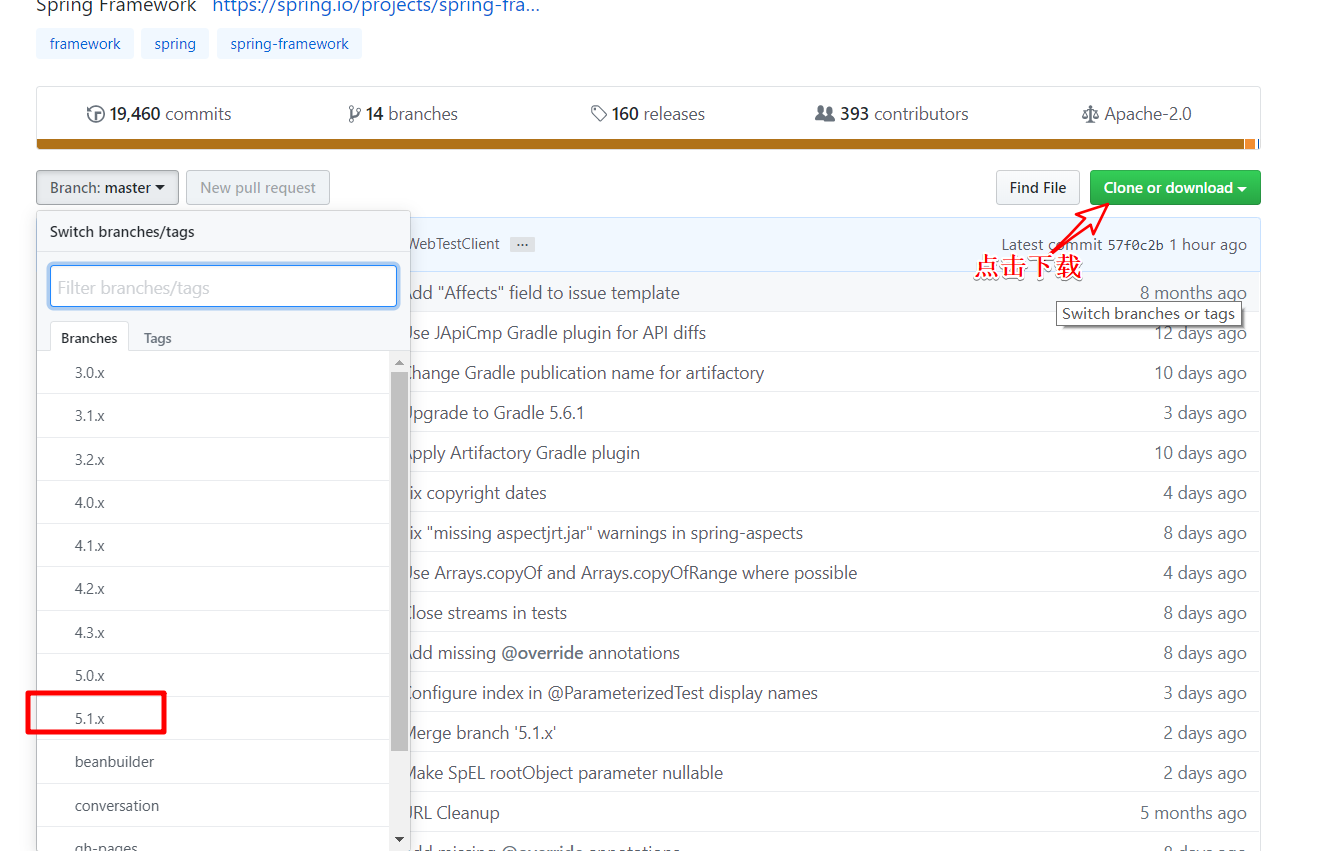Open Apache-2.0 license link

click(1137, 114)
